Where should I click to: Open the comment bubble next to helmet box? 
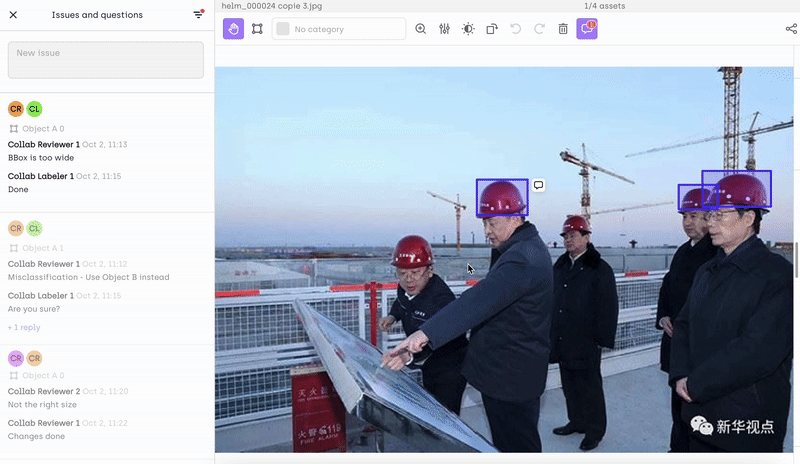(x=538, y=185)
